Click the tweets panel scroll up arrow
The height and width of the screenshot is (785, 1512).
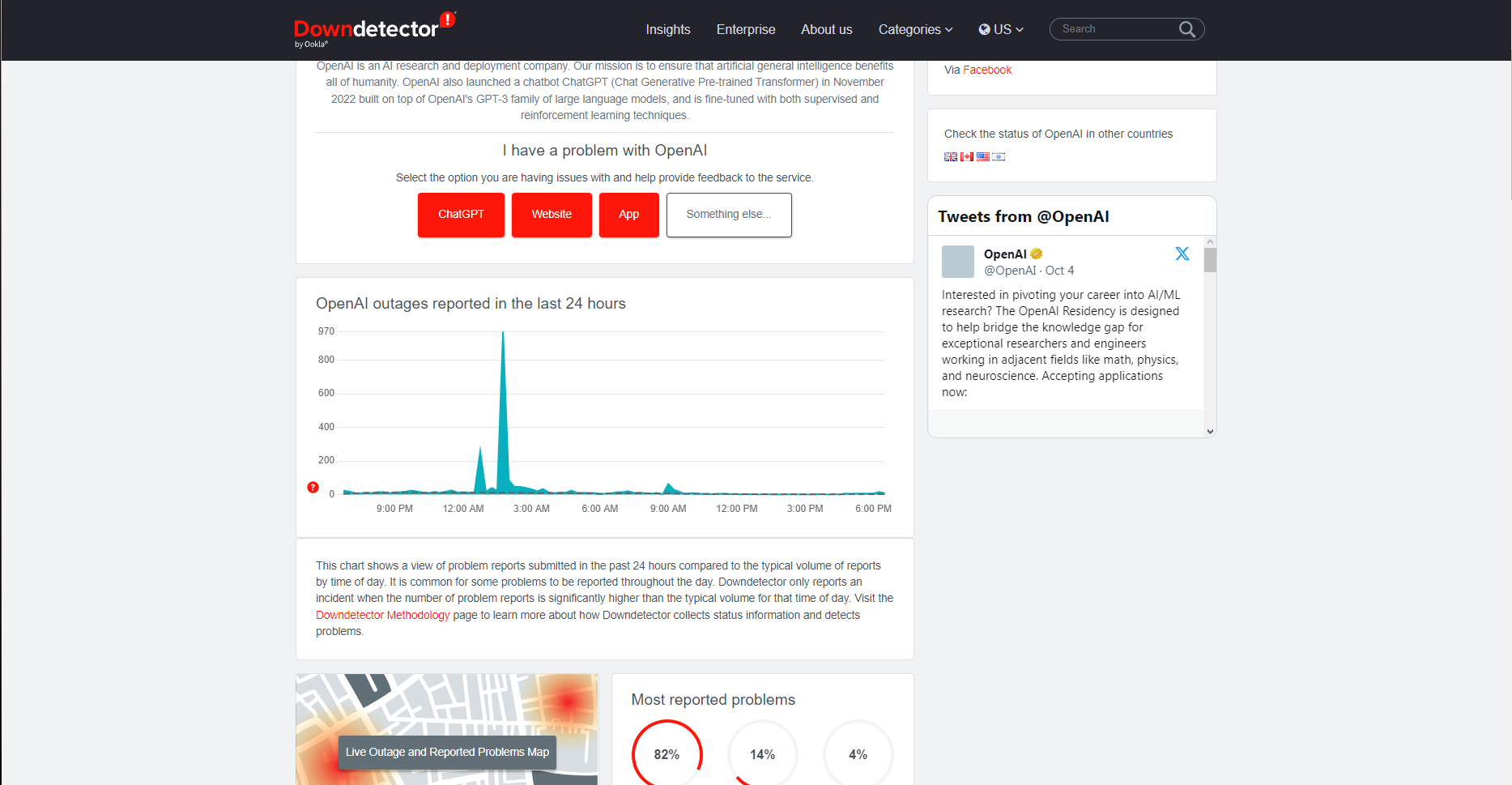[x=1210, y=241]
